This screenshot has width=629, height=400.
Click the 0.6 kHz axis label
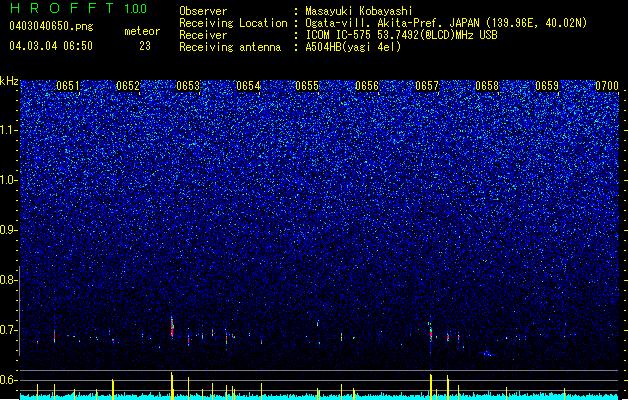[9, 380]
